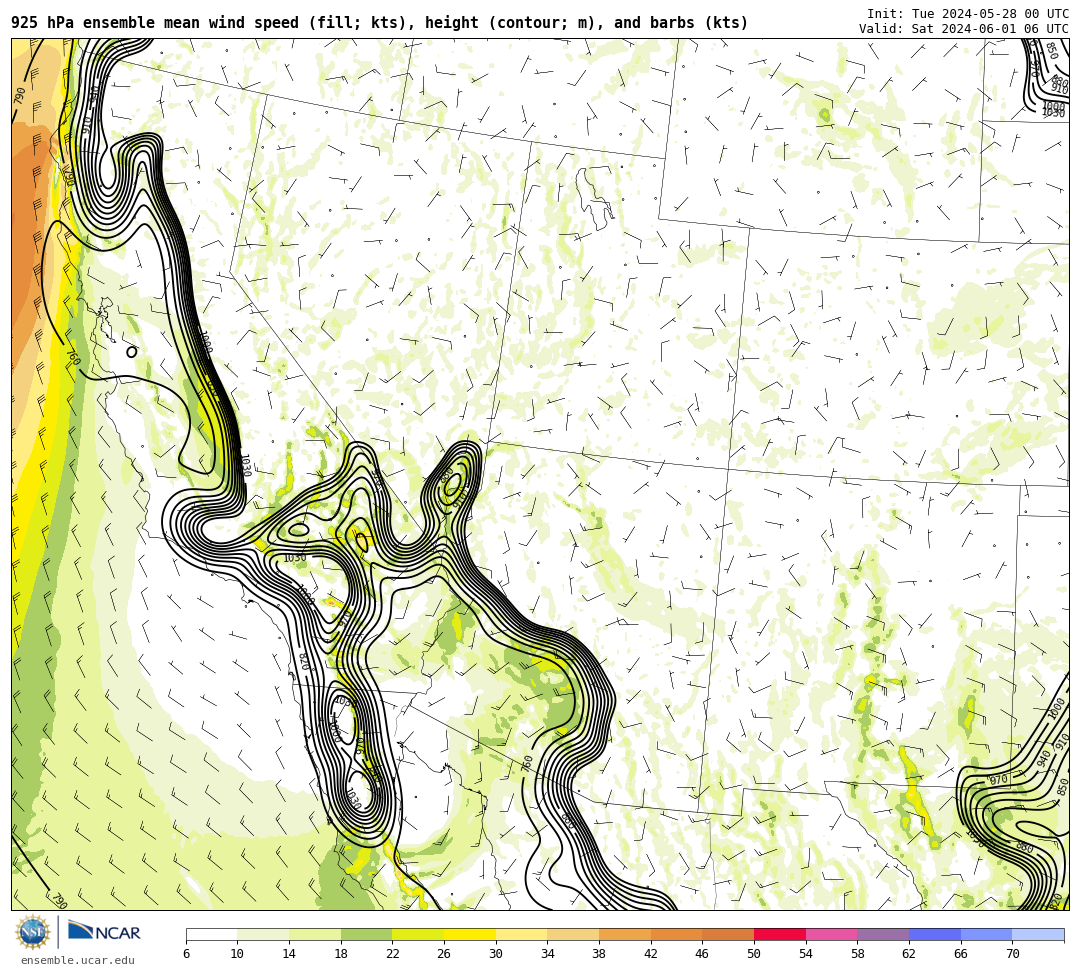This screenshot has width=1080, height=973.
Task: Click the 760 contour label near the California coast
Action: pos(72,358)
